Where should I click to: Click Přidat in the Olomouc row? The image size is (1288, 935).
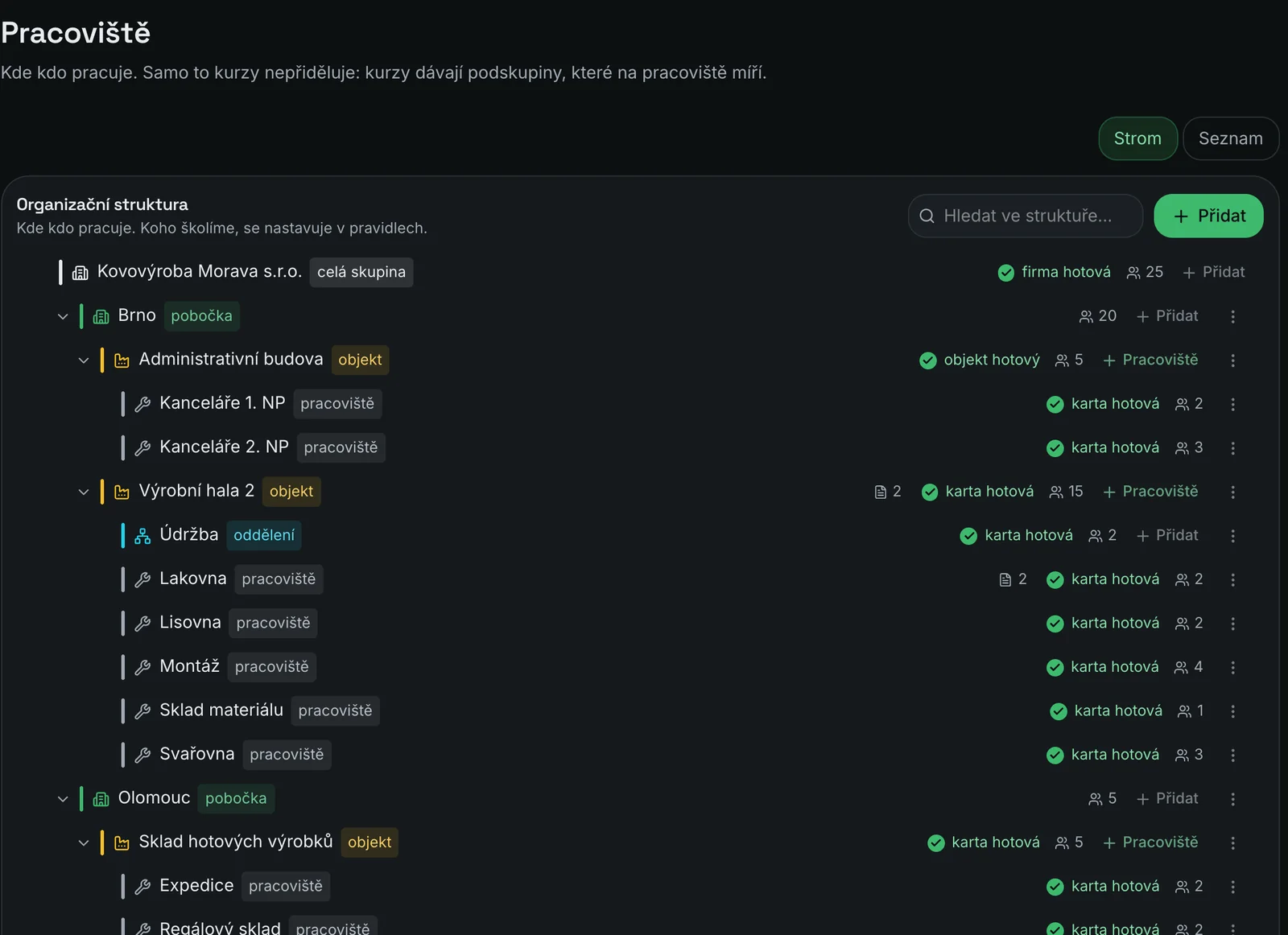pyautogui.click(x=1166, y=798)
